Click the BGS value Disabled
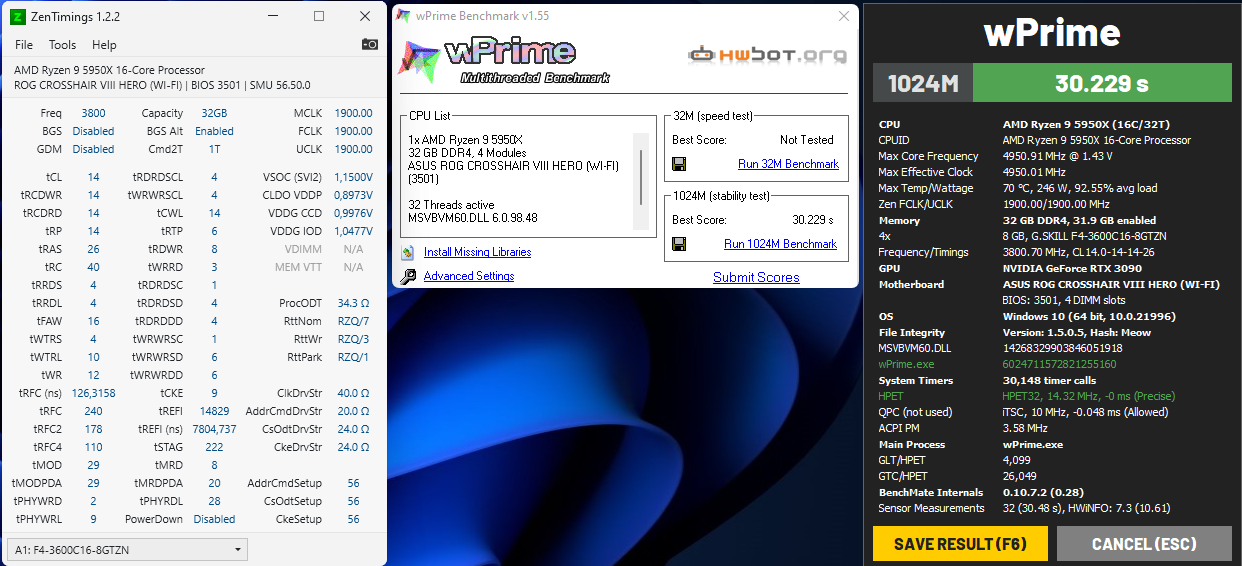The width and height of the screenshot is (1242, 566). pos(93,131)
